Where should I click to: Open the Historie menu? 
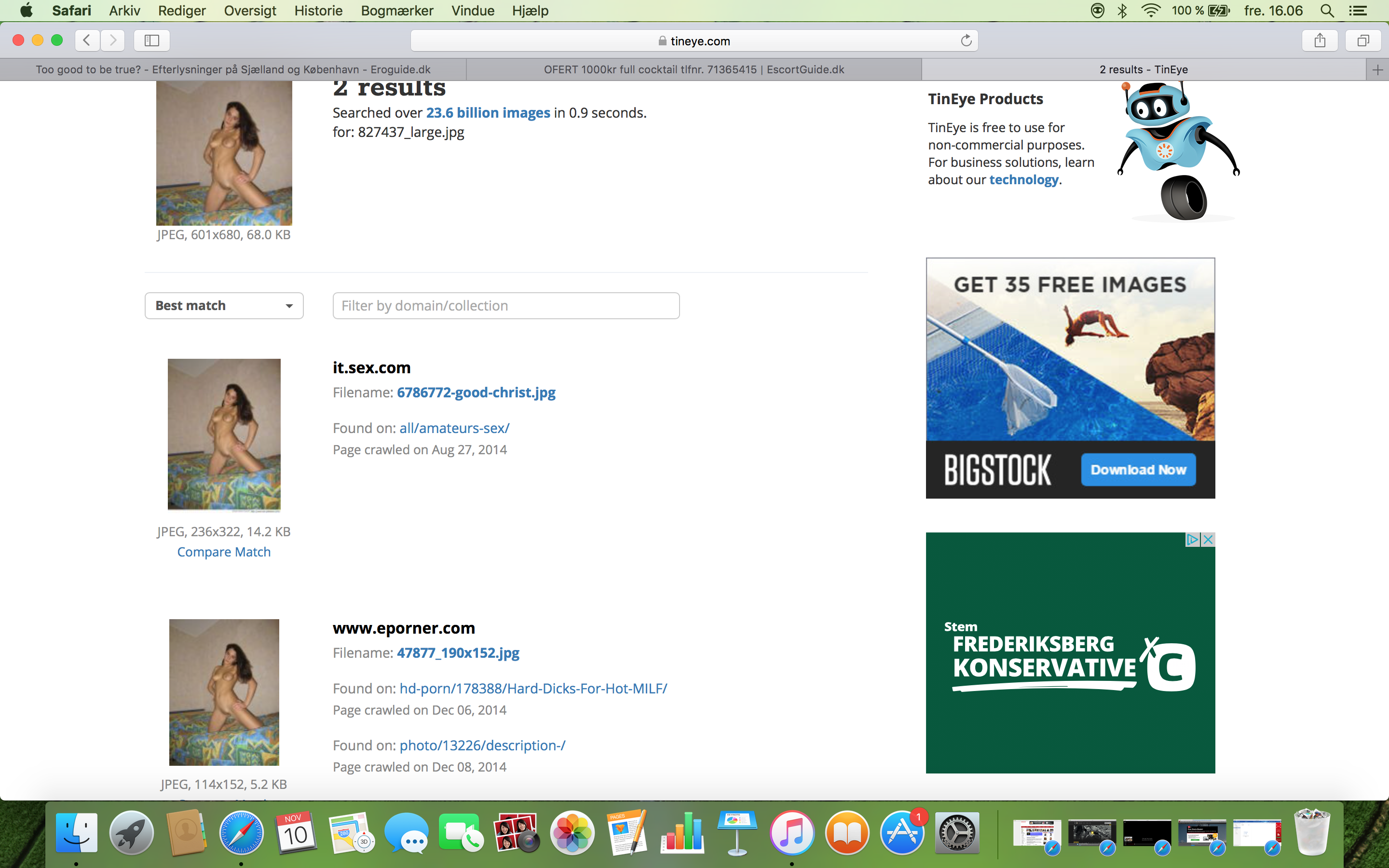click(x=318, y=10)
